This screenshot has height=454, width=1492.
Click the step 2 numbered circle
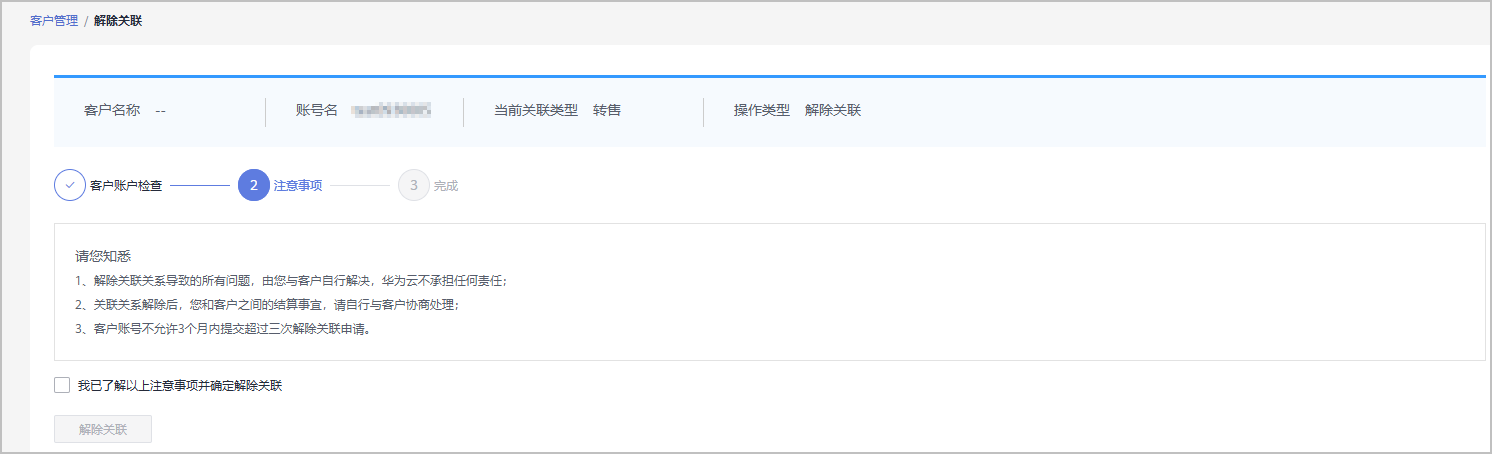(254, 185)
